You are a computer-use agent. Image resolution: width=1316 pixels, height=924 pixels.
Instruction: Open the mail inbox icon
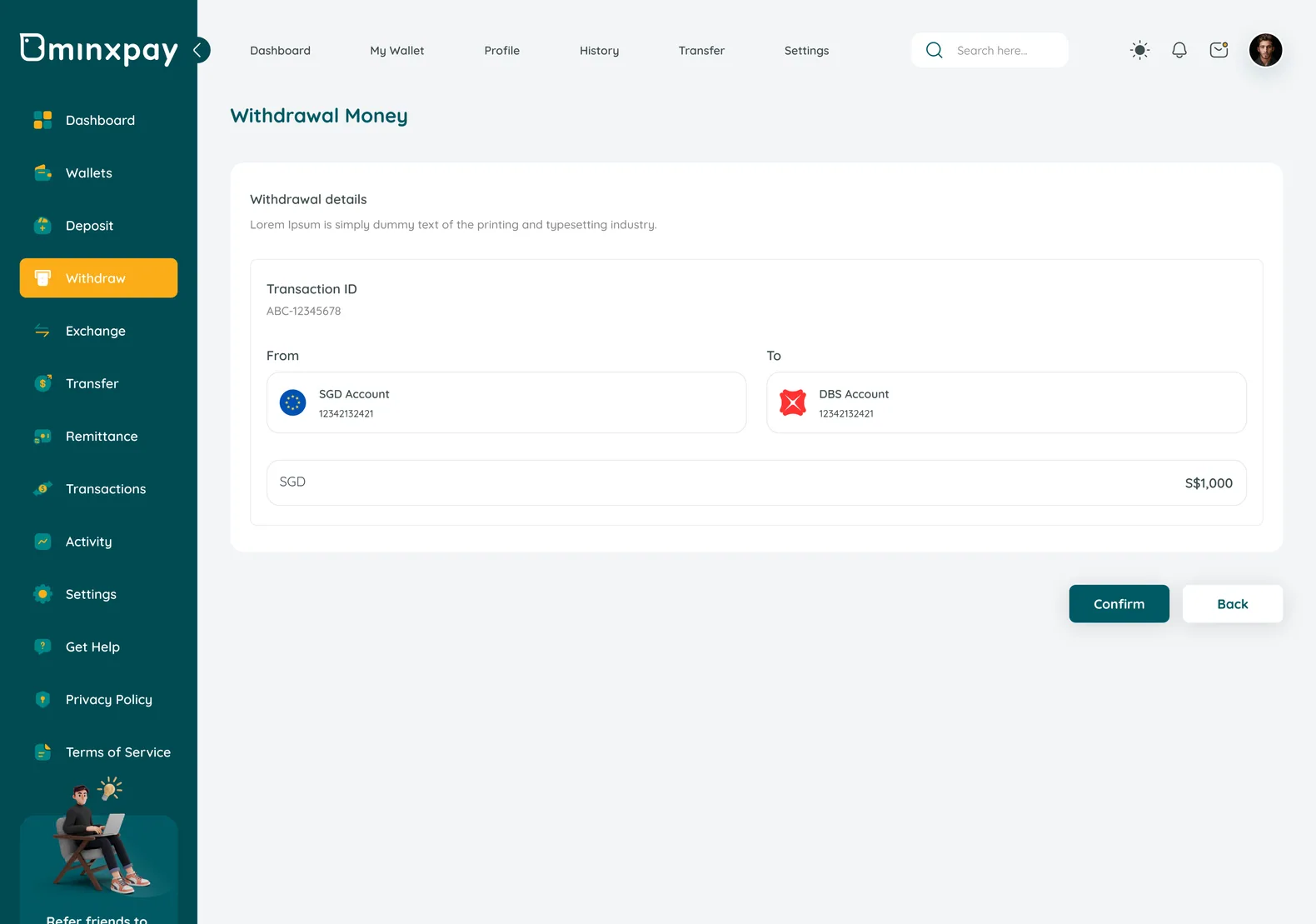1219,50
